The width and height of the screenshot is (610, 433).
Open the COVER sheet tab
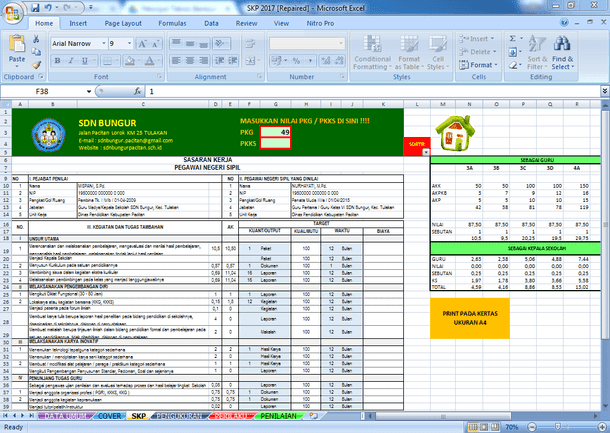click(x=110, y=416)
